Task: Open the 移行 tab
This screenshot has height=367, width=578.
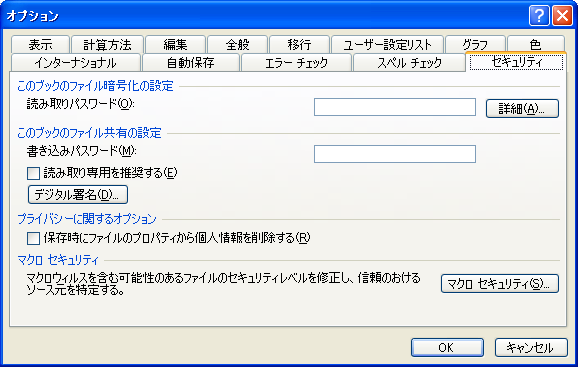Action: click(x=299, y=45)
